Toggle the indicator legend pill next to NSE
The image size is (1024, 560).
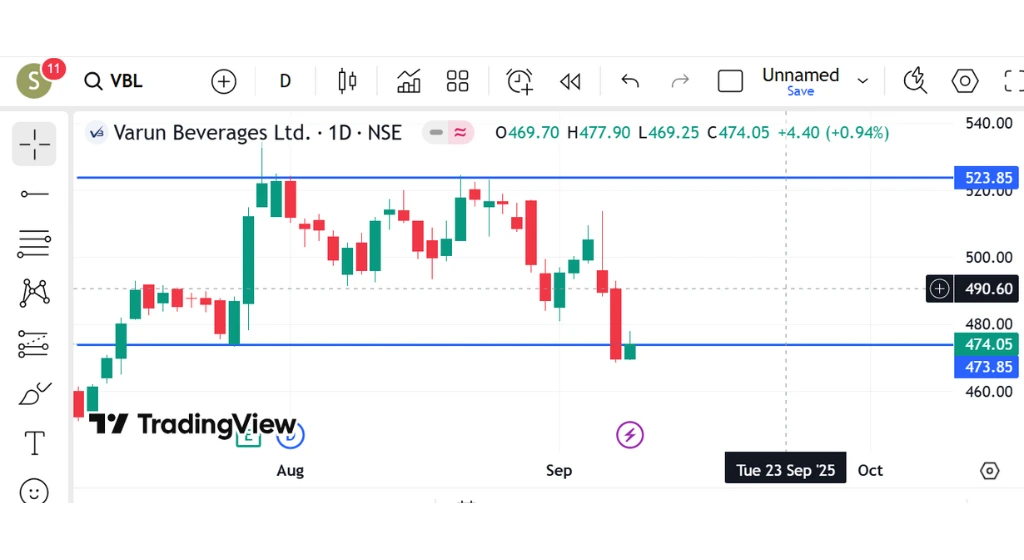pyautogui.click(x=447, y=132)
